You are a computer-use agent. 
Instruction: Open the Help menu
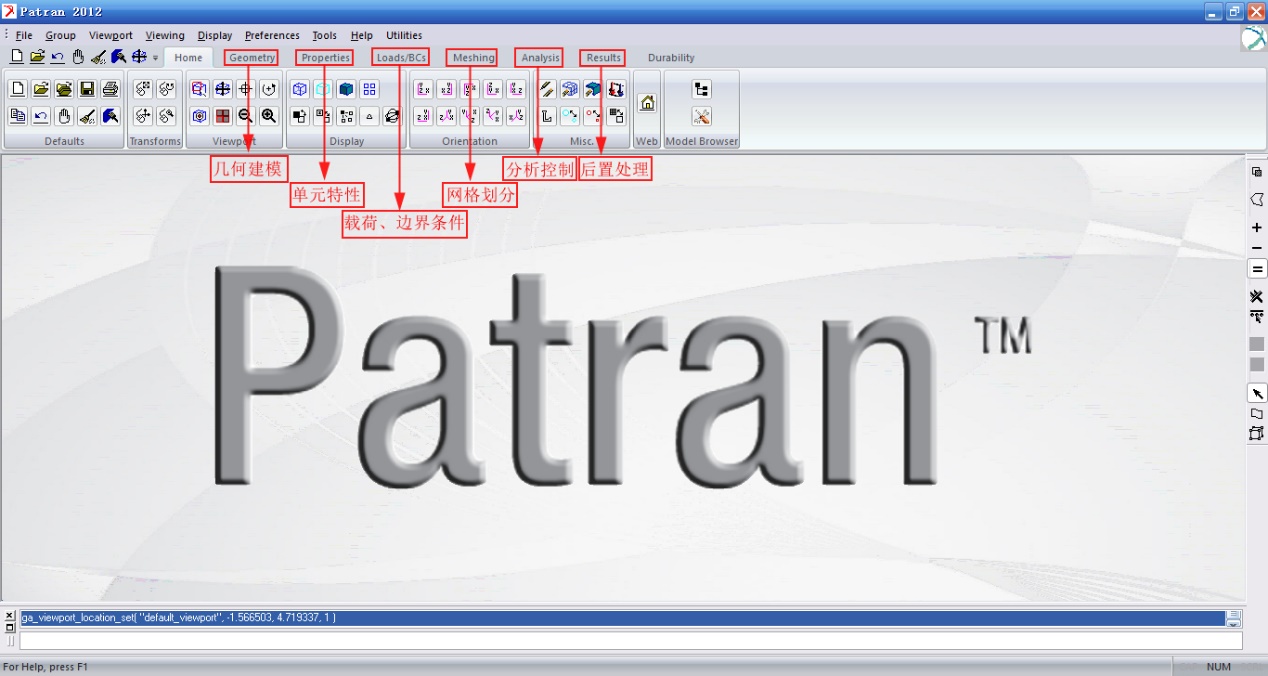(x=362, y=35)
